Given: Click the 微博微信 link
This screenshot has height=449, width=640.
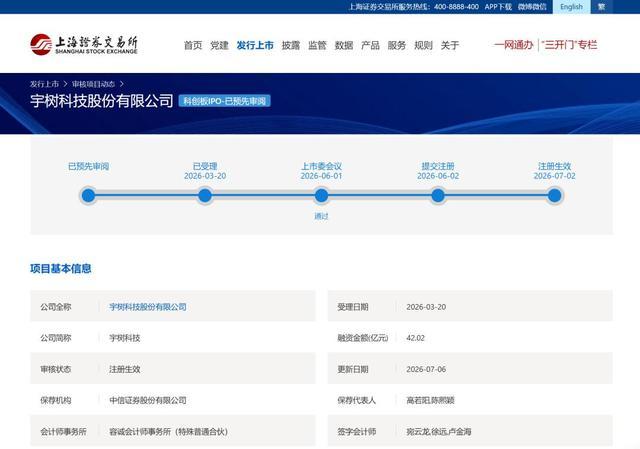Looking at the screenshot, I should point(532,7).
